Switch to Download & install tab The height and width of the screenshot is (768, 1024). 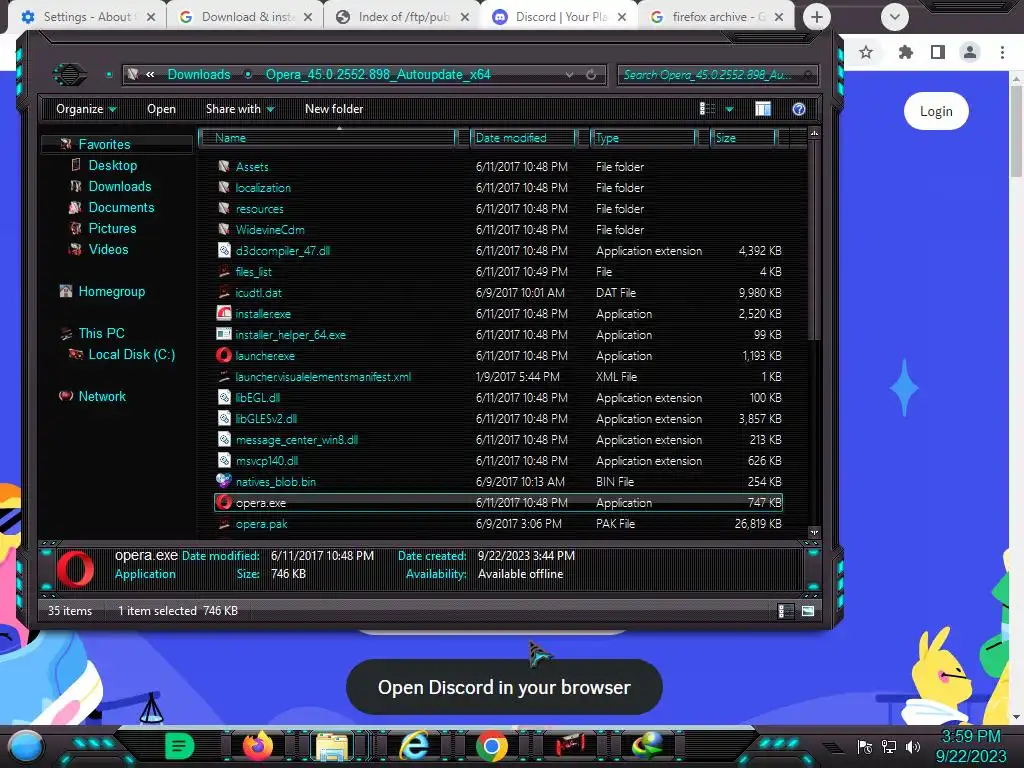point(247,17)
